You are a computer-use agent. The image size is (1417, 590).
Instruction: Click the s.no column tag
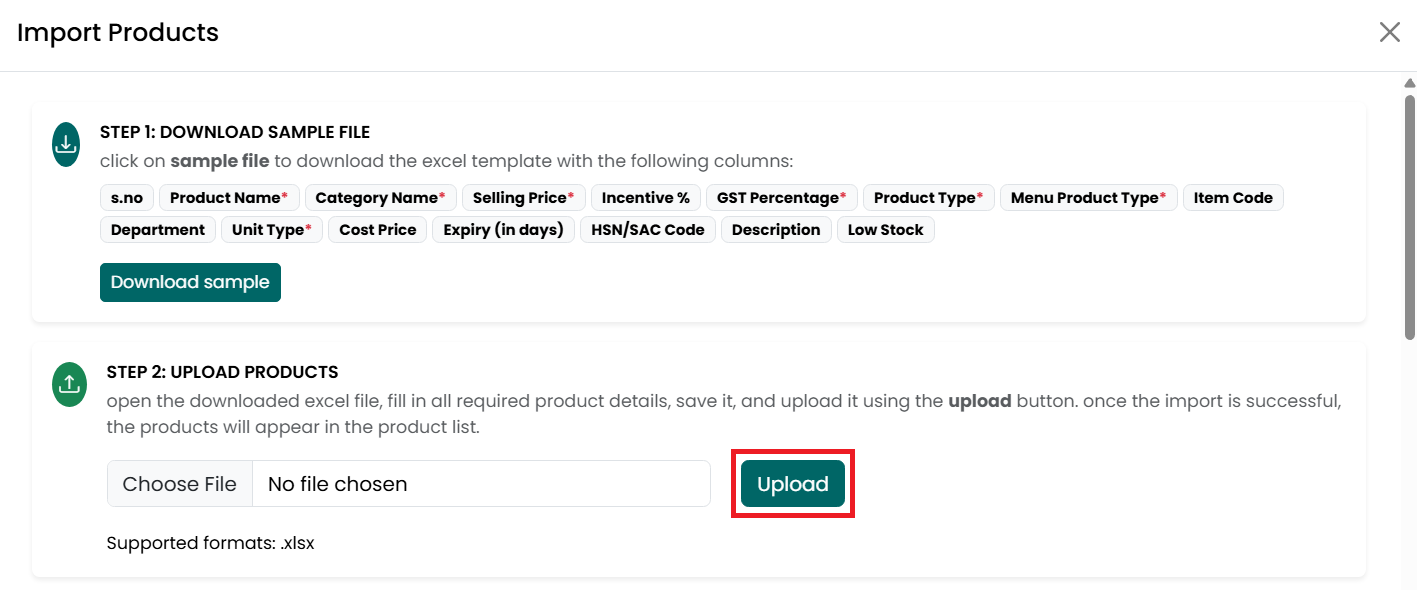coord(127,198)
